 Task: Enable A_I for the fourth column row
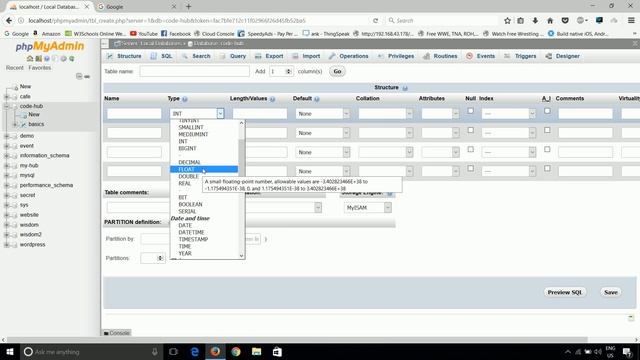coord(547,168)
